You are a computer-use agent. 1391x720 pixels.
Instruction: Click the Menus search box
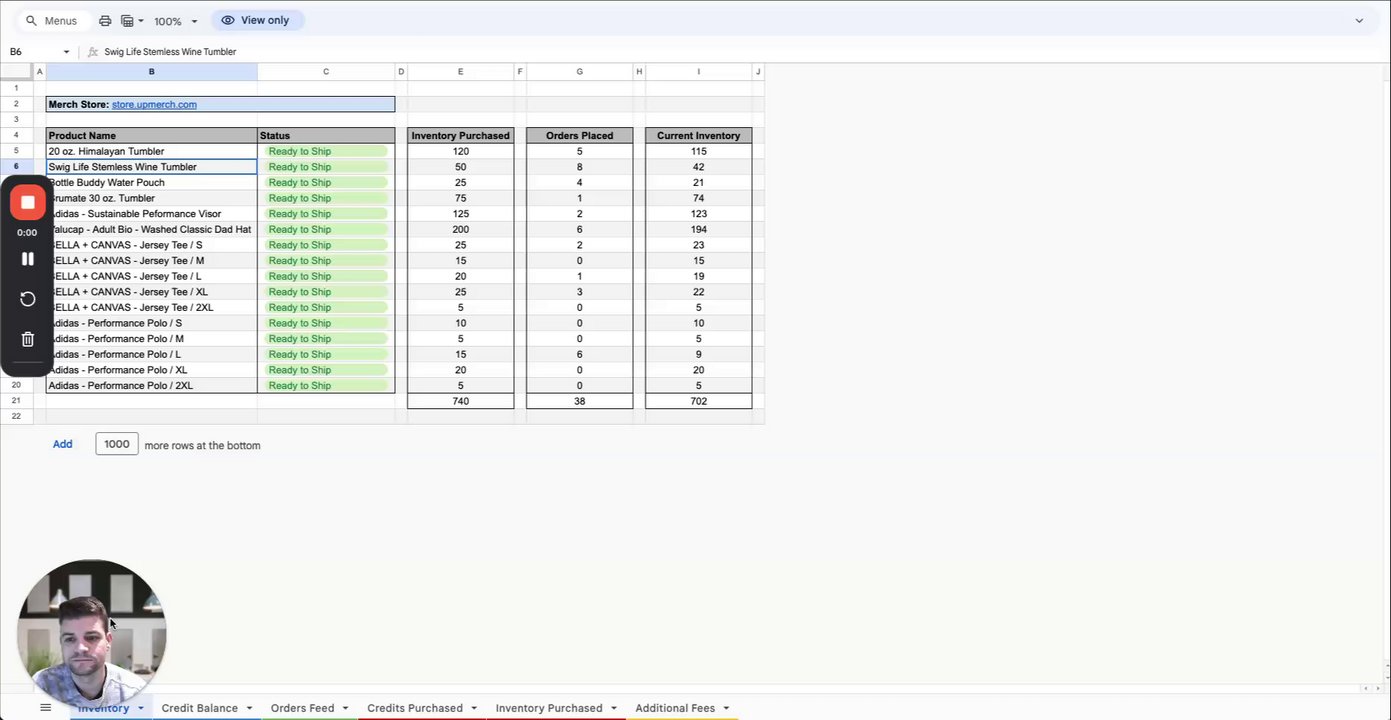[x=53, y=21]
